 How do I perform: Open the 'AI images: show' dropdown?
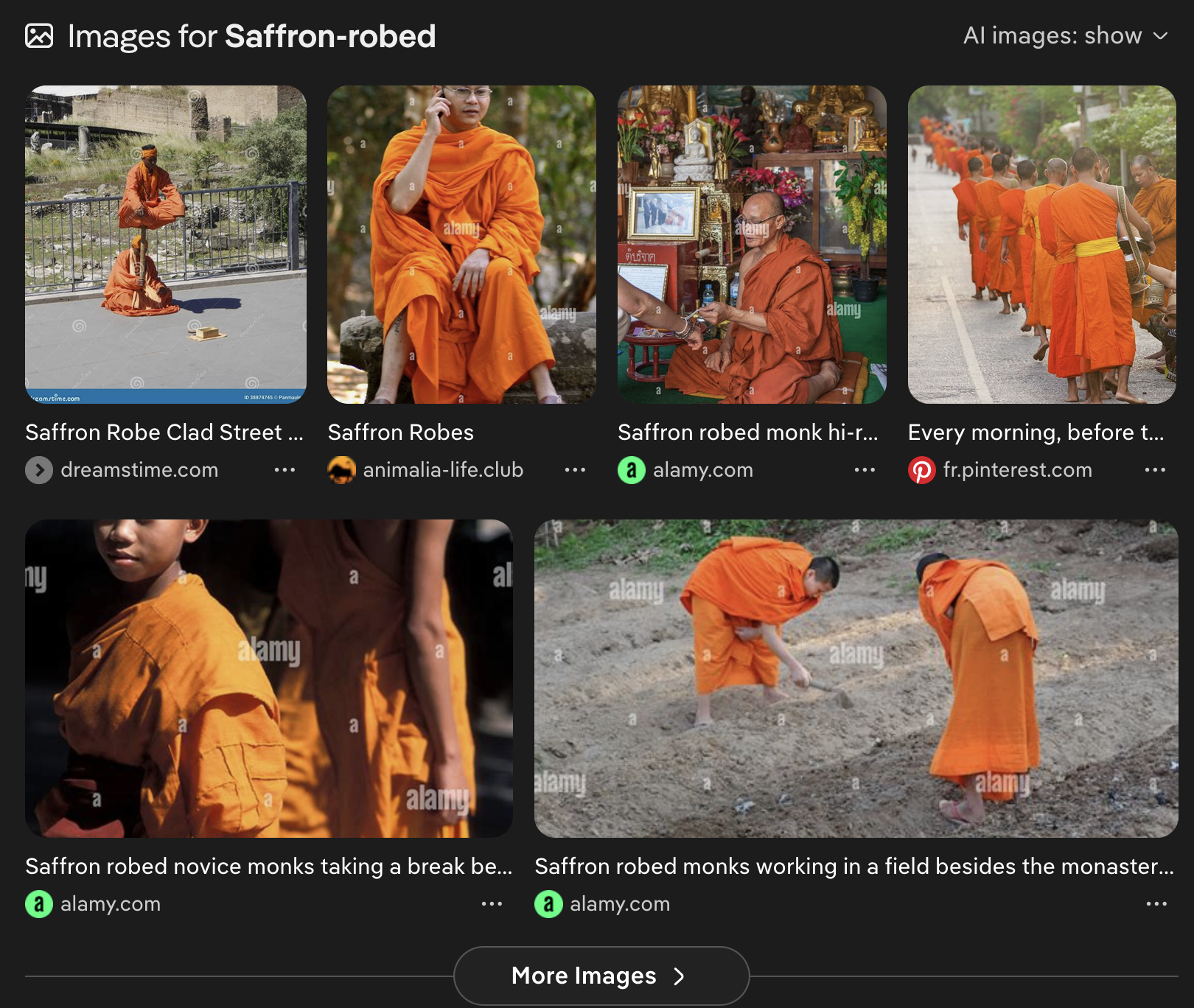click(x=1066, y=35)
